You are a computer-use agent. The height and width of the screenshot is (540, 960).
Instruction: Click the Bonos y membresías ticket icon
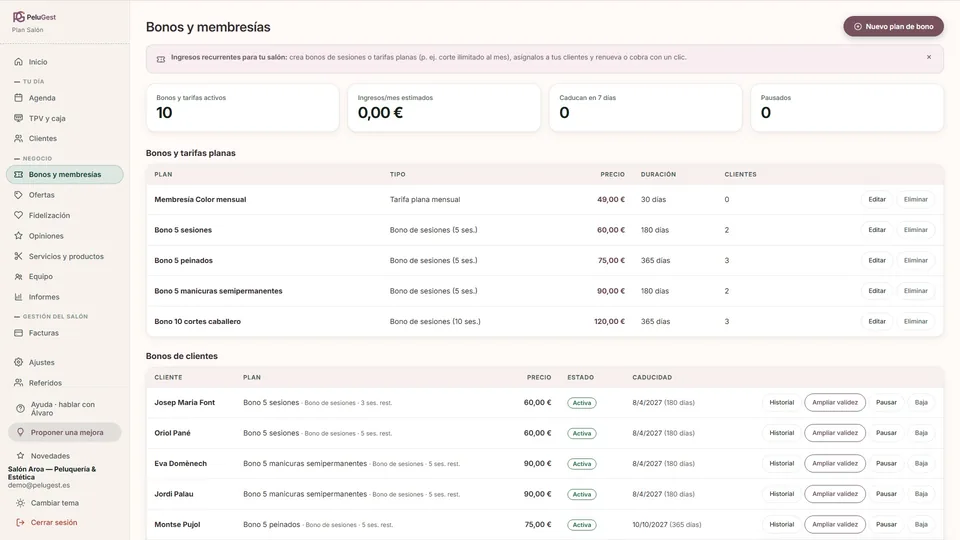[x=18, y=174]
